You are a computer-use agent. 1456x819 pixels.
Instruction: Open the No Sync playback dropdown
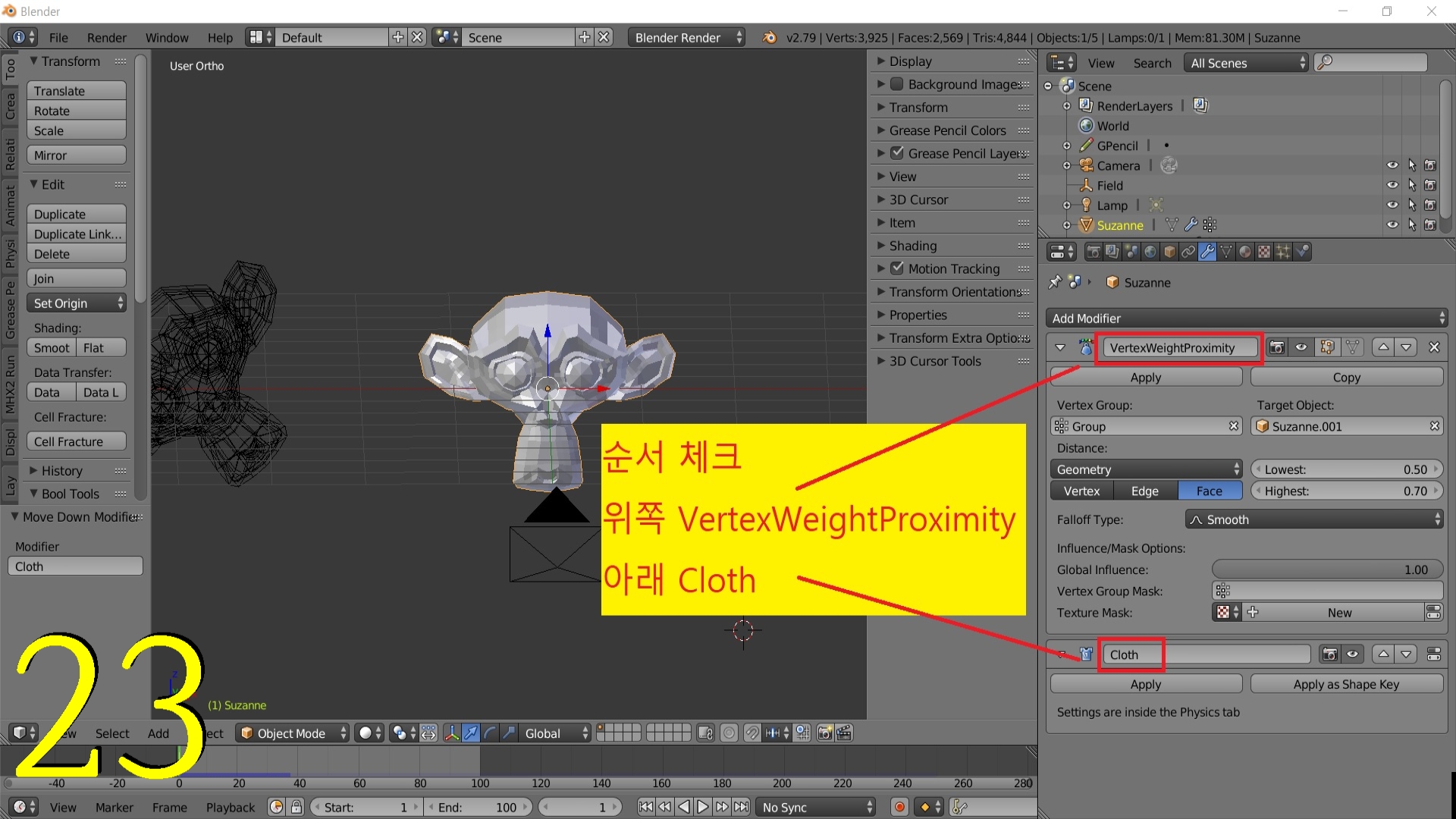[816, 807]
